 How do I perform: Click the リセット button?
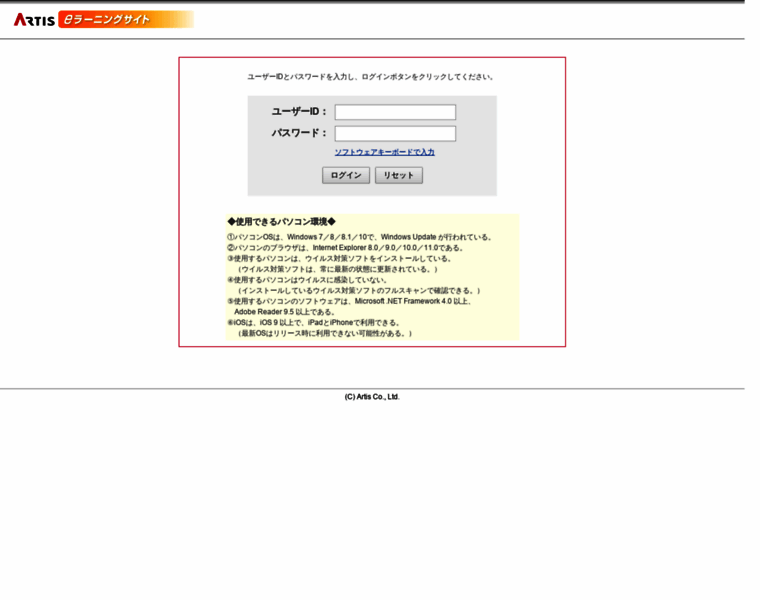click(398, 175)
